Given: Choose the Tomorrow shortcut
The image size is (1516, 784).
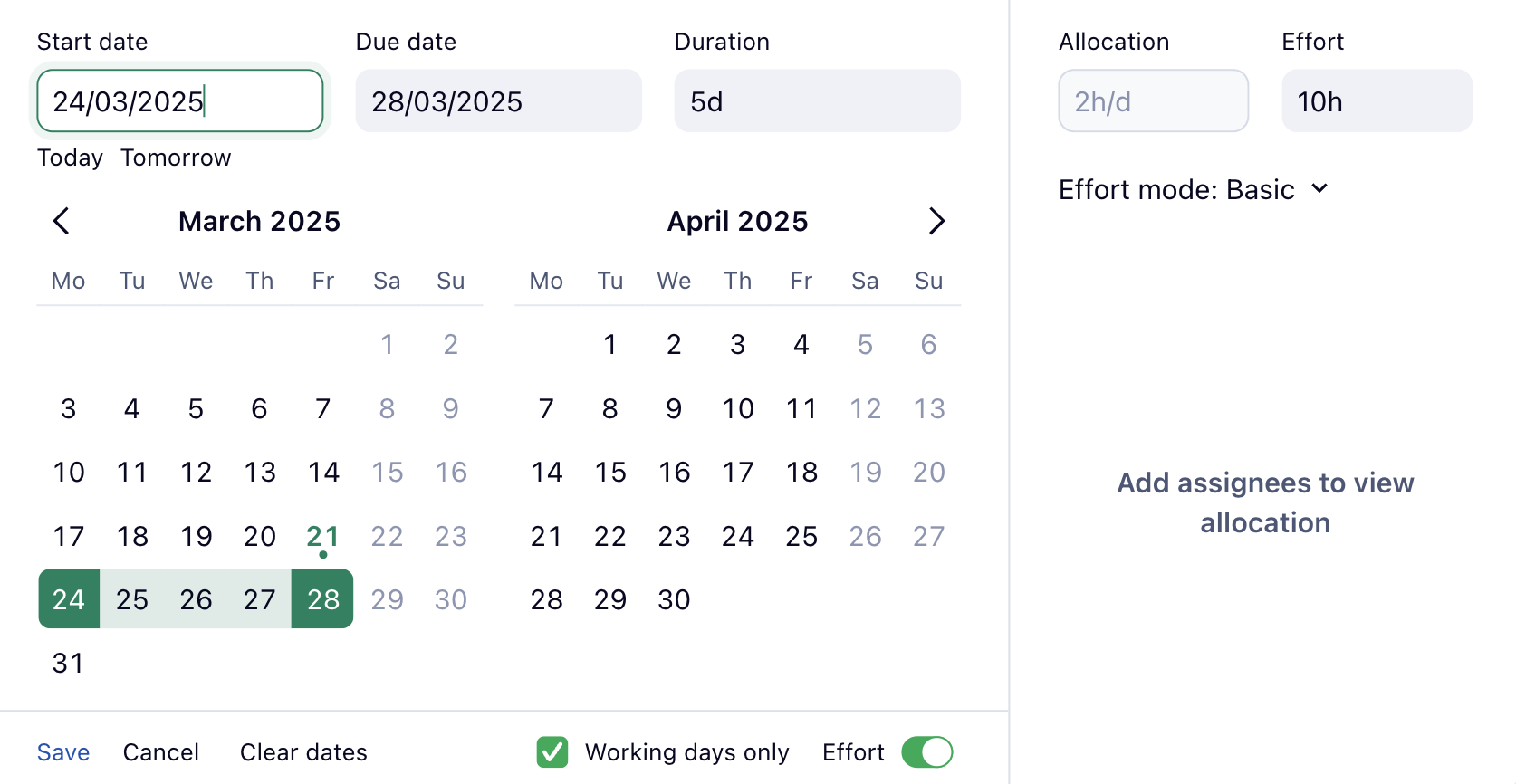Looking at the screenshot, I should tap(176, 158).
